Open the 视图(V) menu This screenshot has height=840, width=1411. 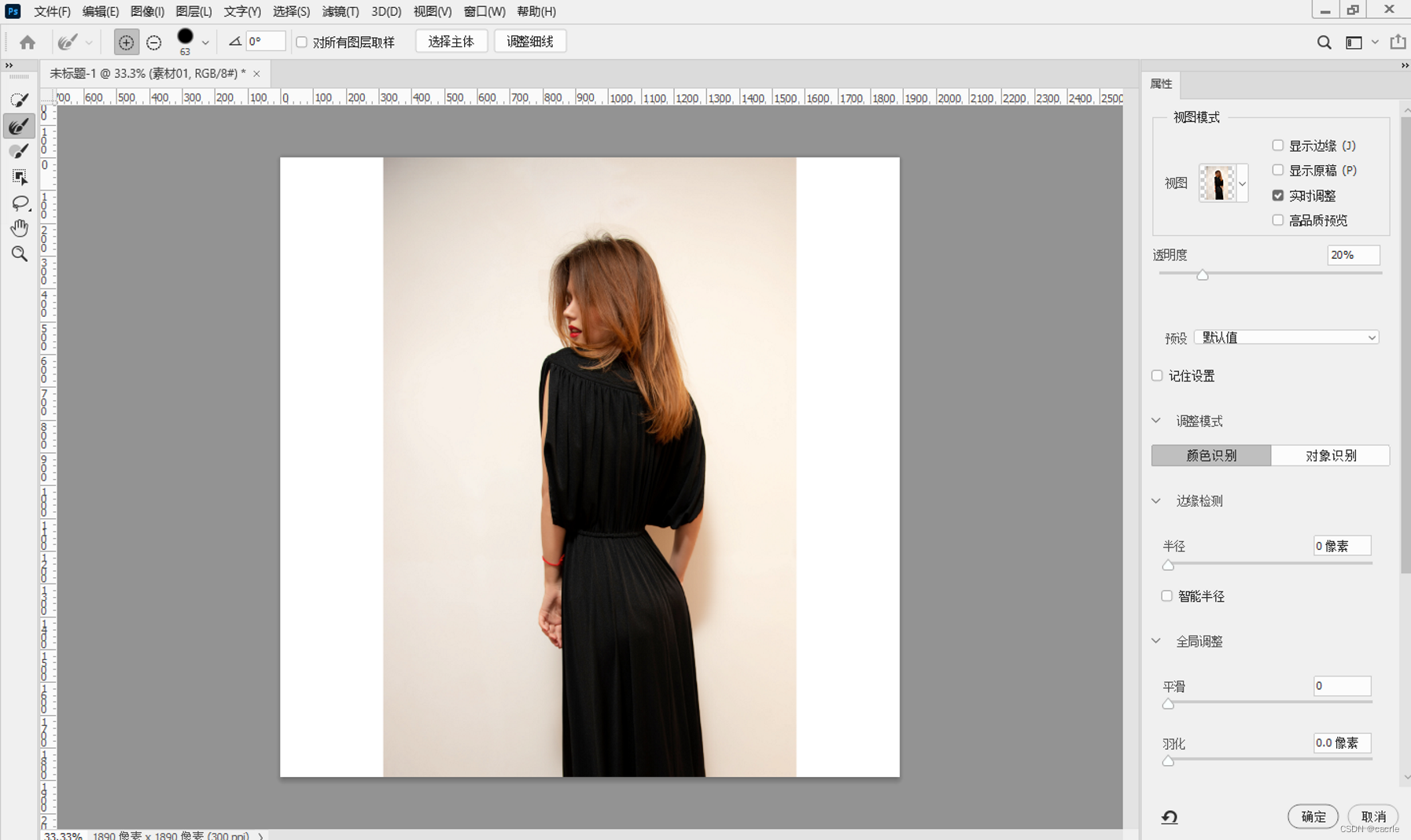coord(433,11)
